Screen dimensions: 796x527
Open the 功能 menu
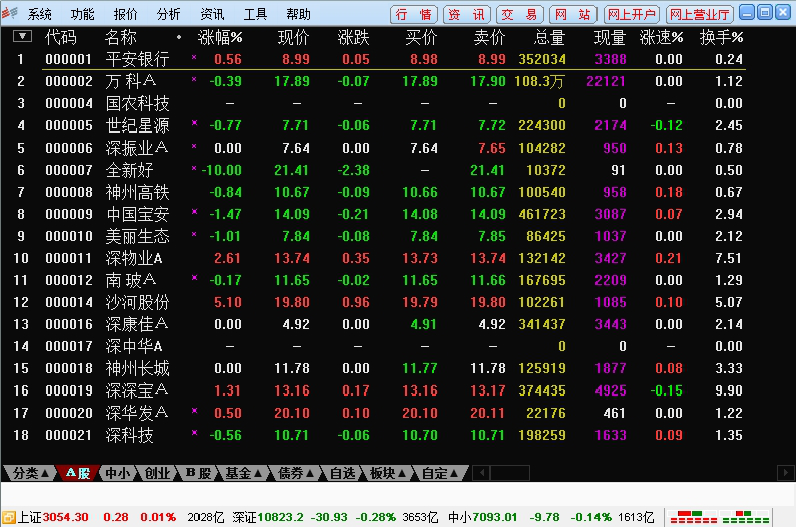point(82,14)
